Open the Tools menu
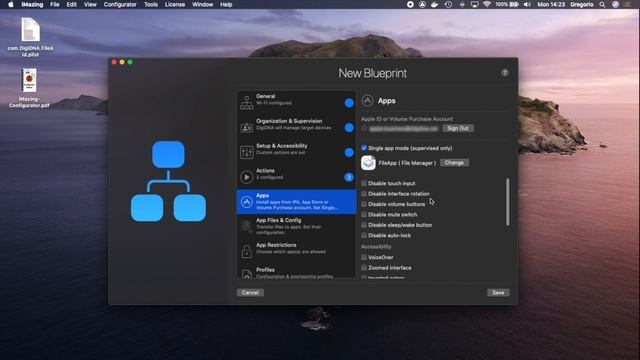 (151, 4)
